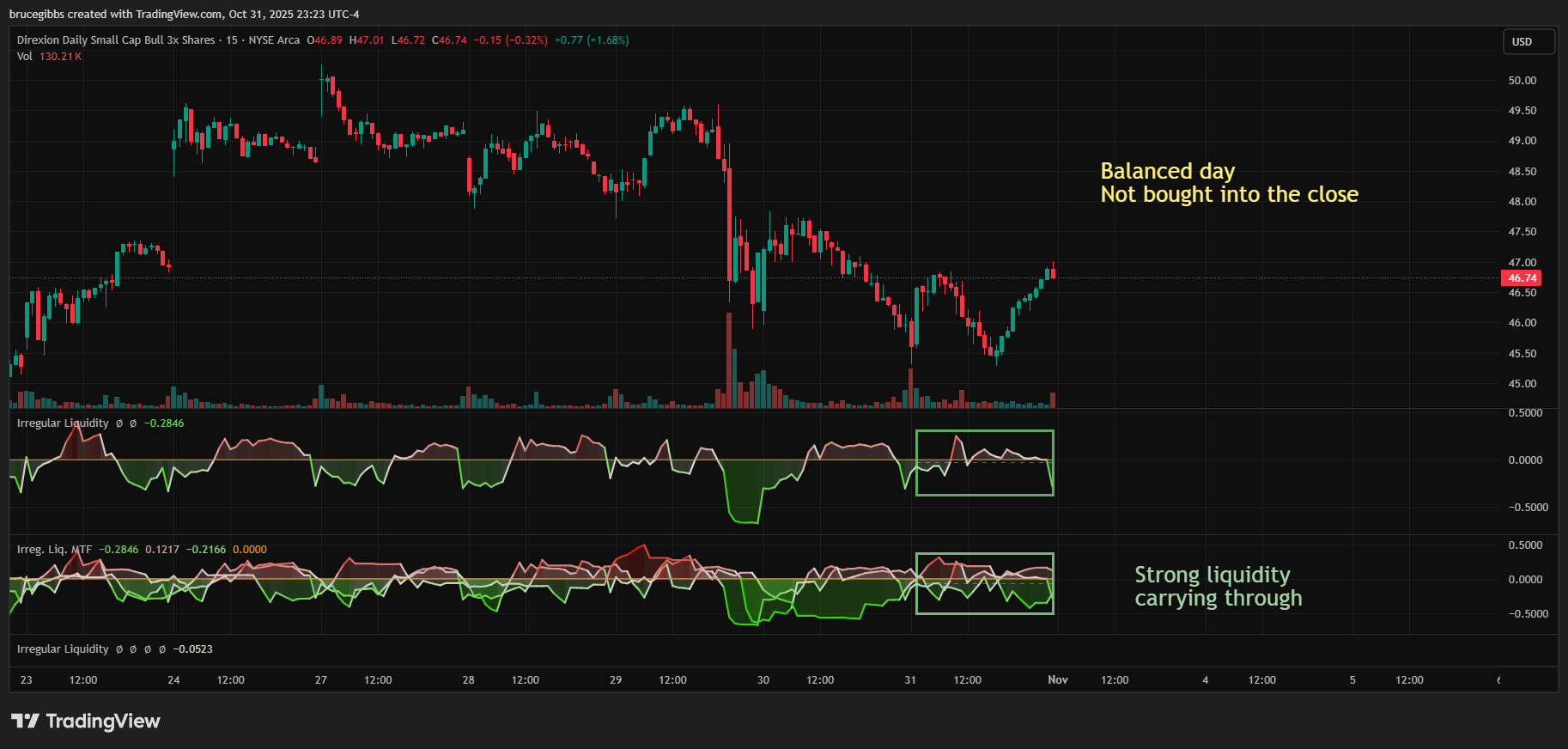Select Irregular Liquidity legend showing -0.2846
Screen dimensions: 1568x749
click(x=63, y=423)
